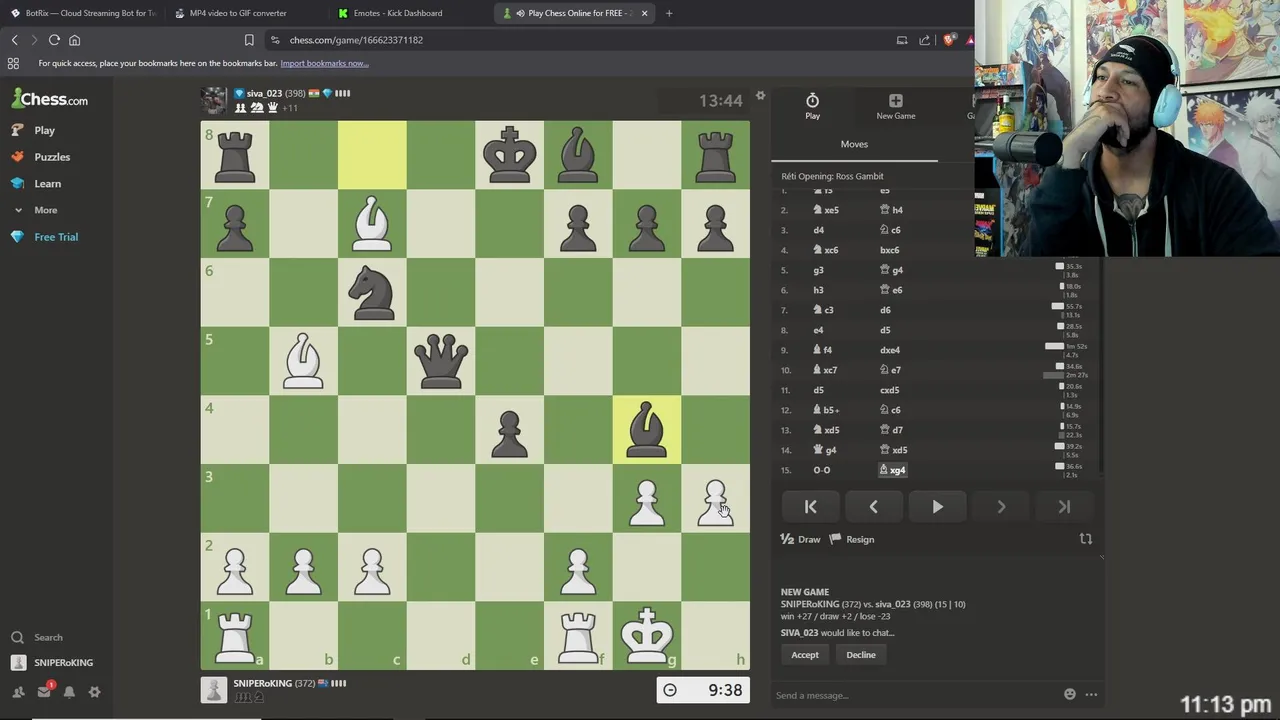Screen dimensions: 1280x720
Task: Open a new browser tab
Action: [669, 13]
